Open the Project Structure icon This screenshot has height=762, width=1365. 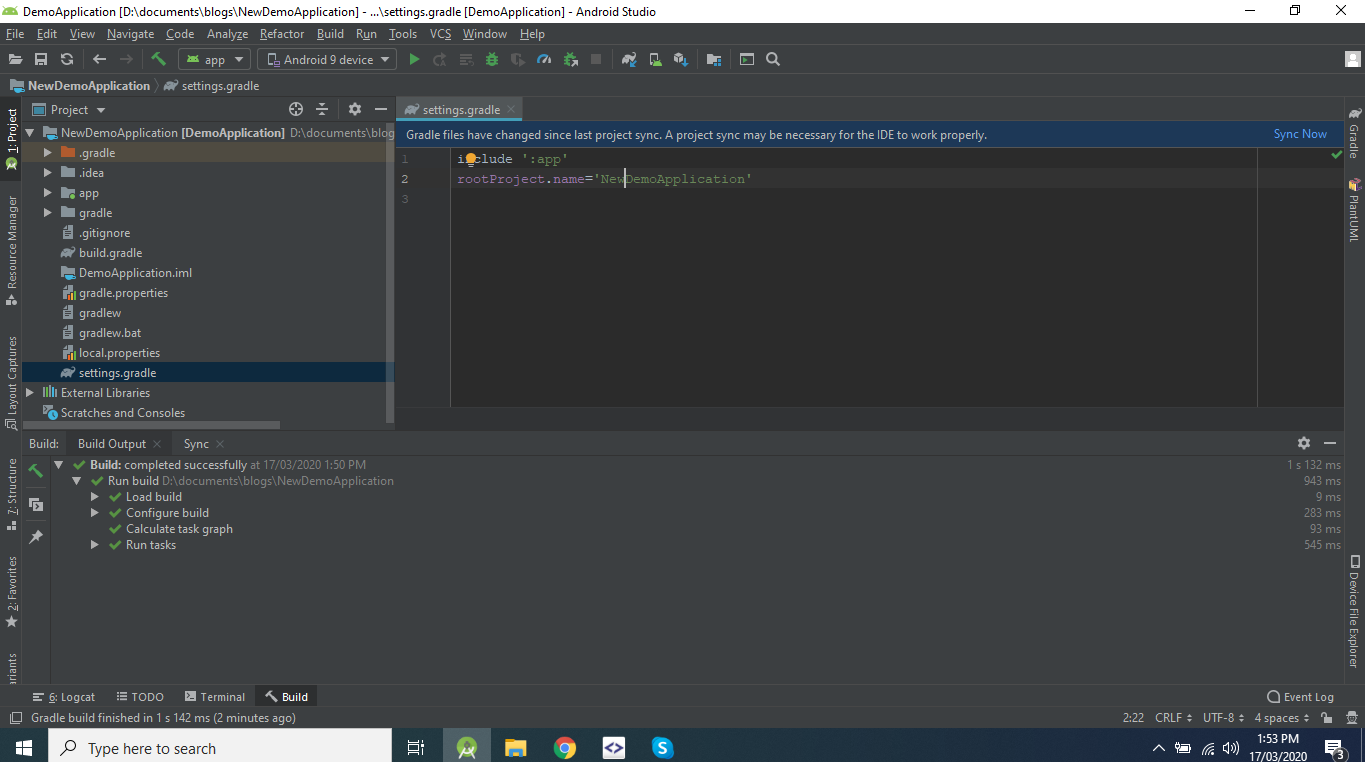(714, 60)
